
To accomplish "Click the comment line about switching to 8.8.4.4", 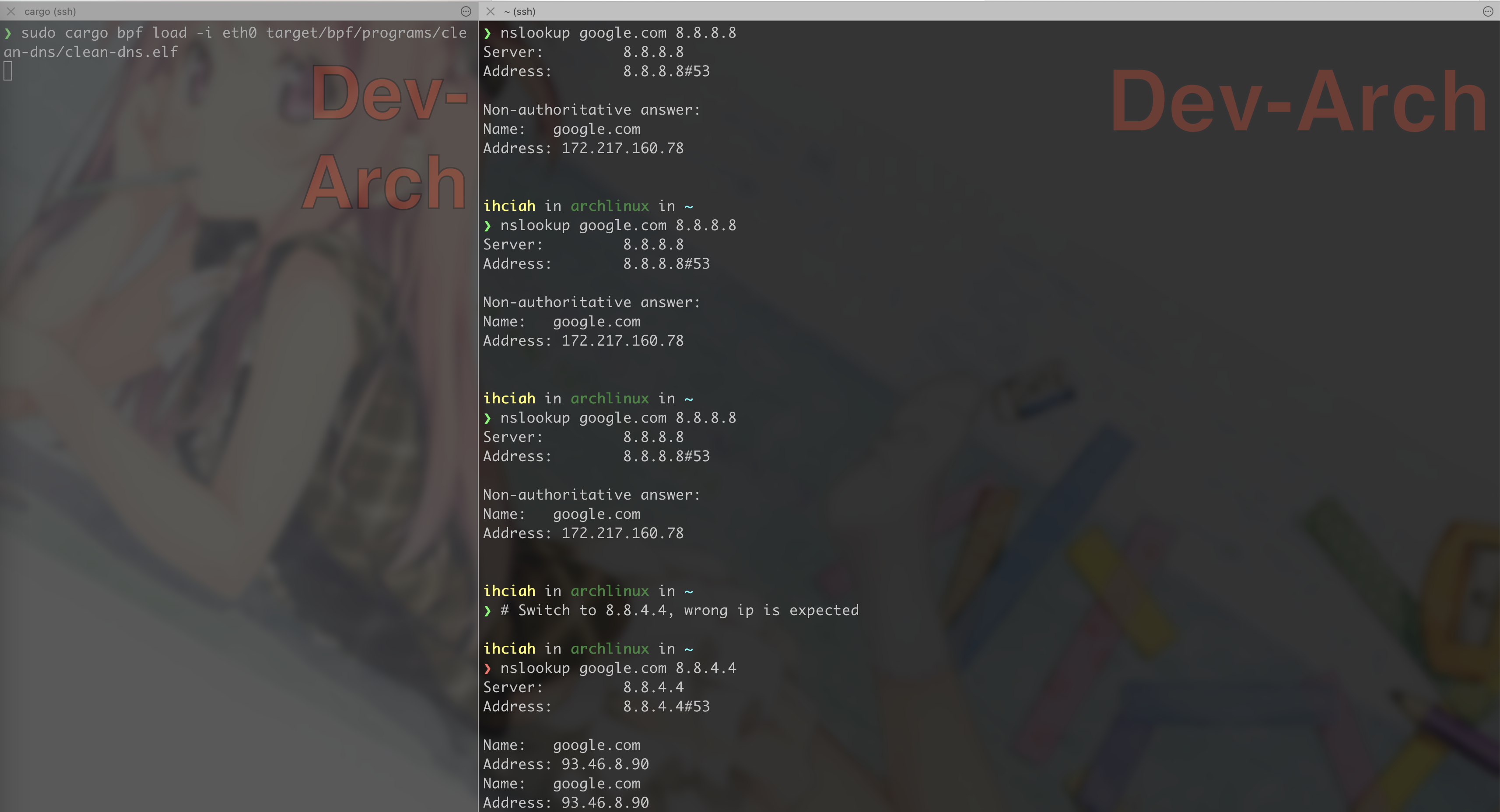I will (x=679, y=611).
